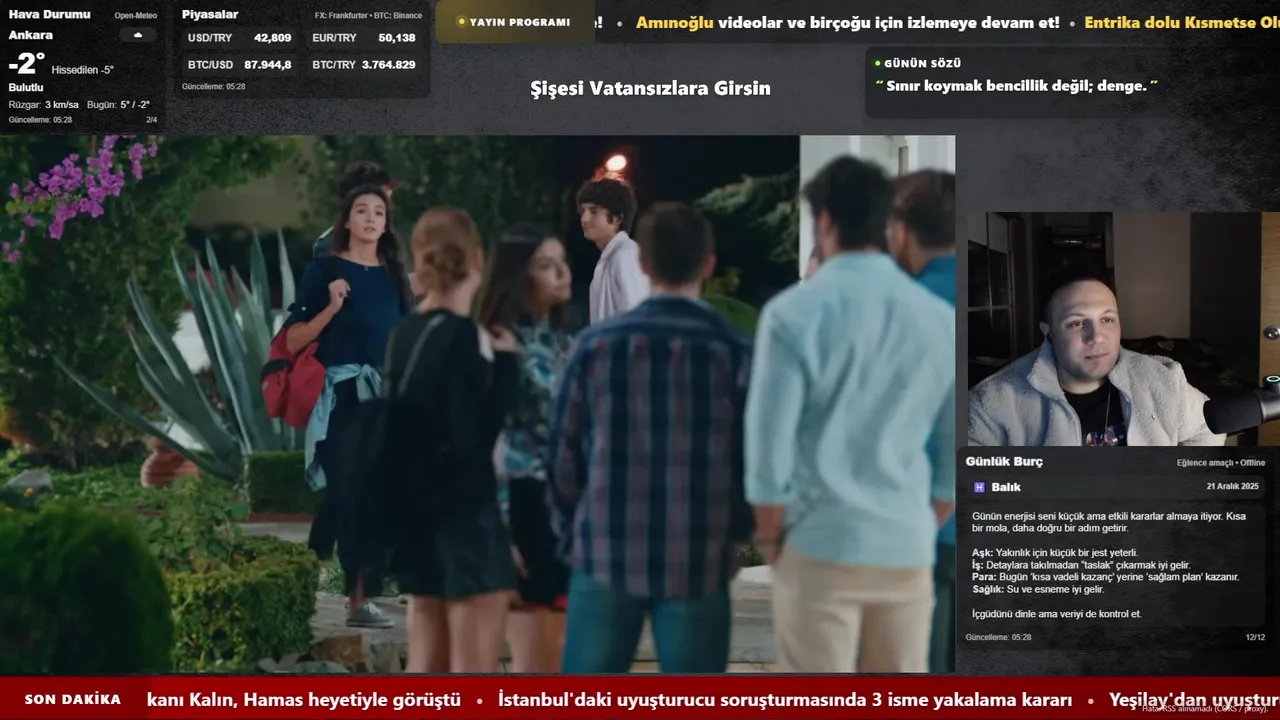Click the Rüzgar 3 km/sa wind value
The height and width of the screenshot is (720, 1280).
pyautogui.click(x=44, y=104)
